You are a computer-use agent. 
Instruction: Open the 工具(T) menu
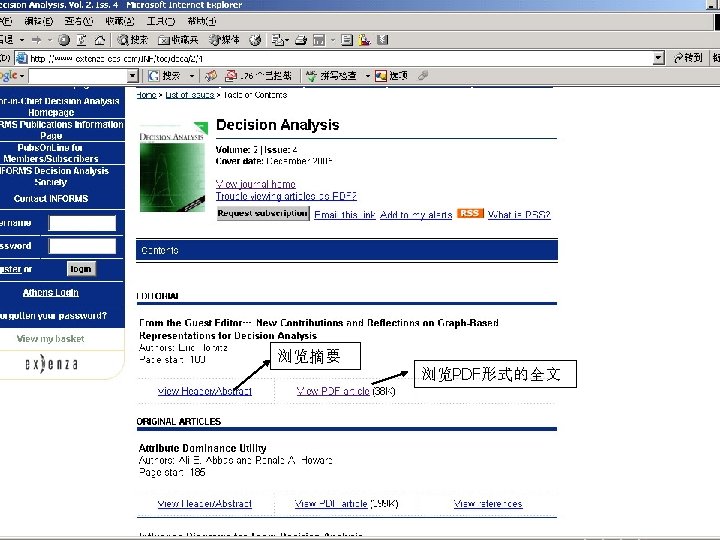tap(161, 21)
